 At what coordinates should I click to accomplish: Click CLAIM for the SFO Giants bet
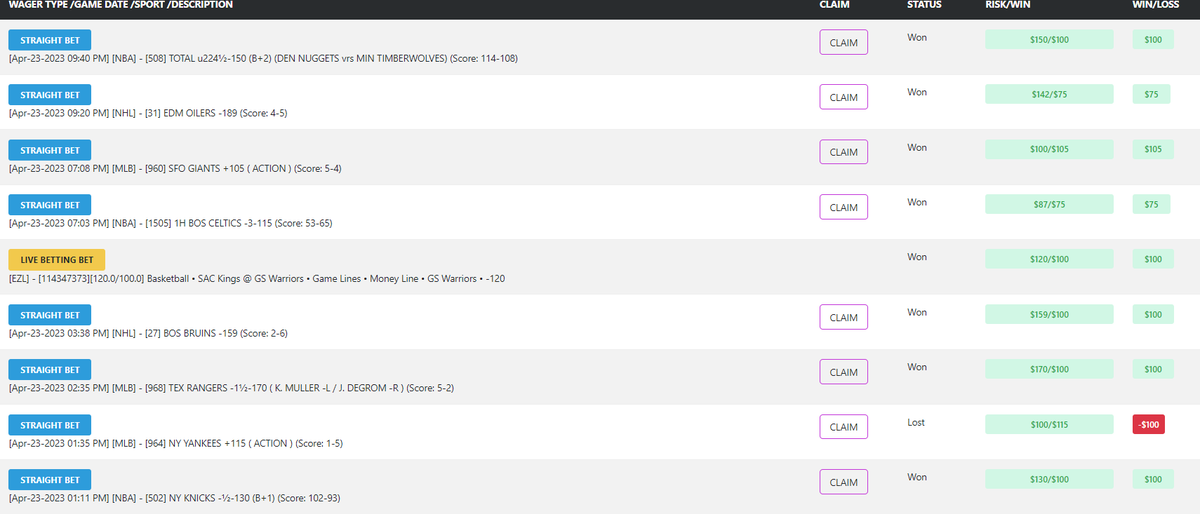843,152
